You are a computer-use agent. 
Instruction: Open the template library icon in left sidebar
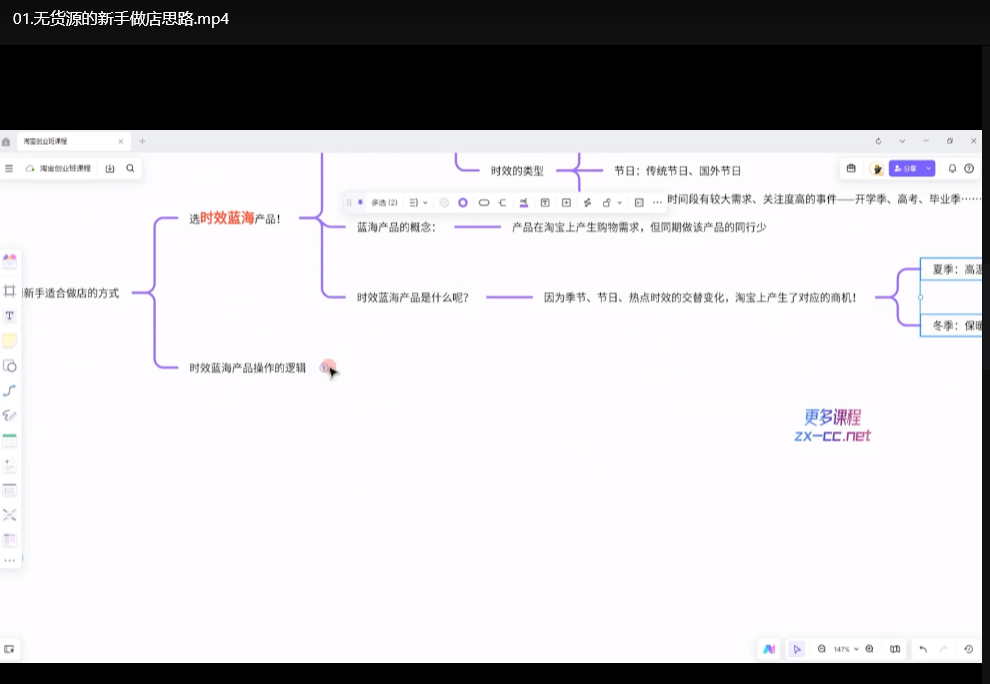tap(9, 260)
